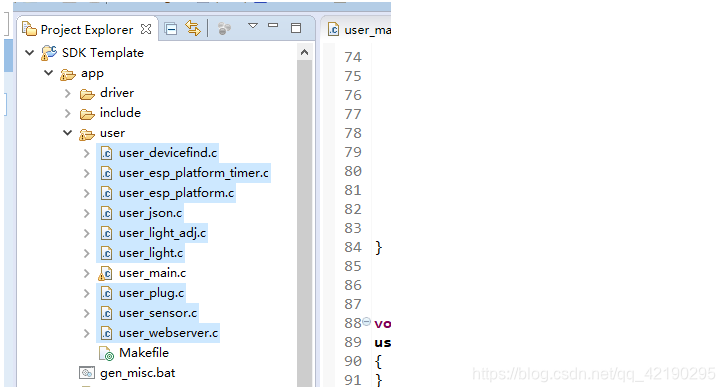Select user_main.c in the tree
The height and width of the screenshot is (392, 725).
coord(152,273)
